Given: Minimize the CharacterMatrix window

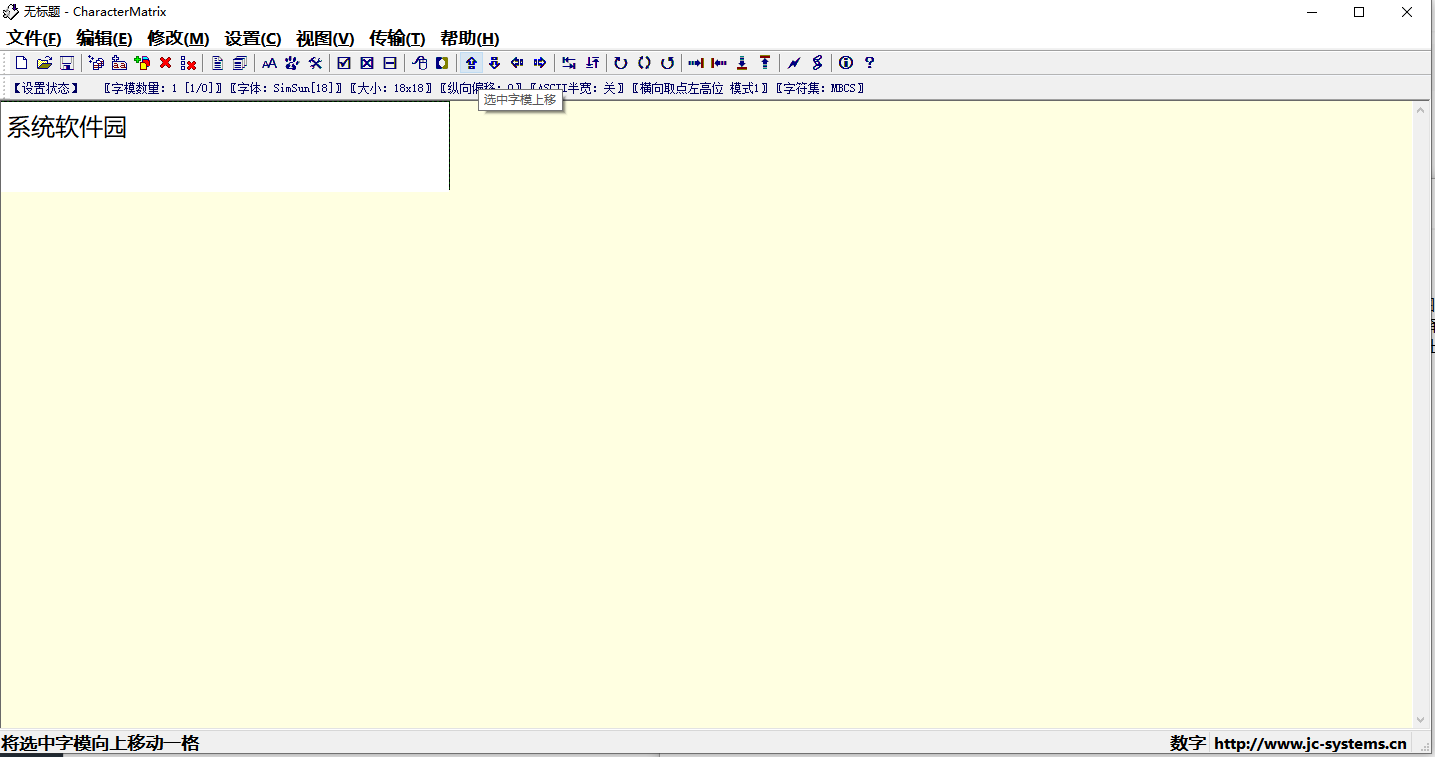Looking at the screenshot, I should click(x=1312, y=12).
